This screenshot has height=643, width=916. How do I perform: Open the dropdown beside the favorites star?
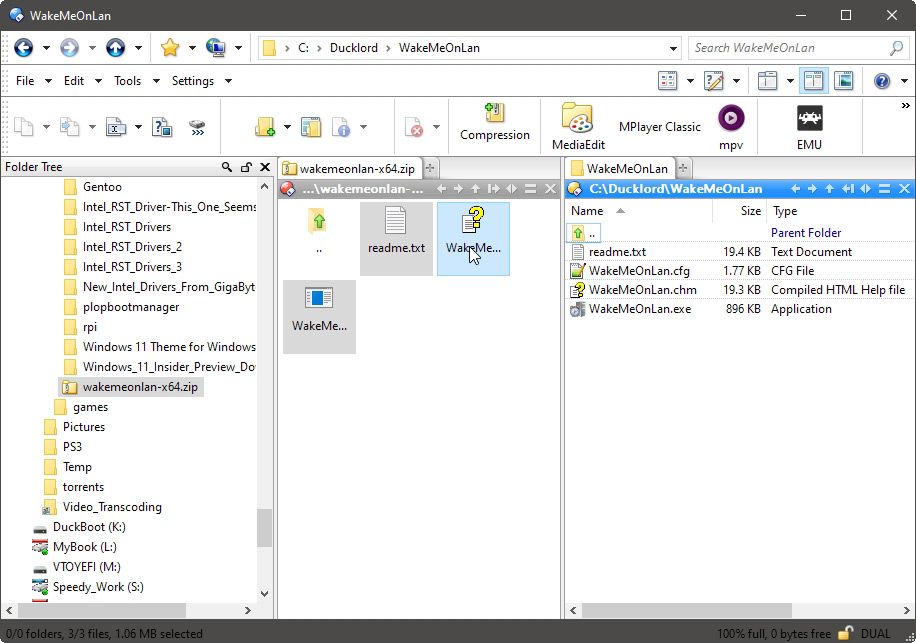[192, 48]
